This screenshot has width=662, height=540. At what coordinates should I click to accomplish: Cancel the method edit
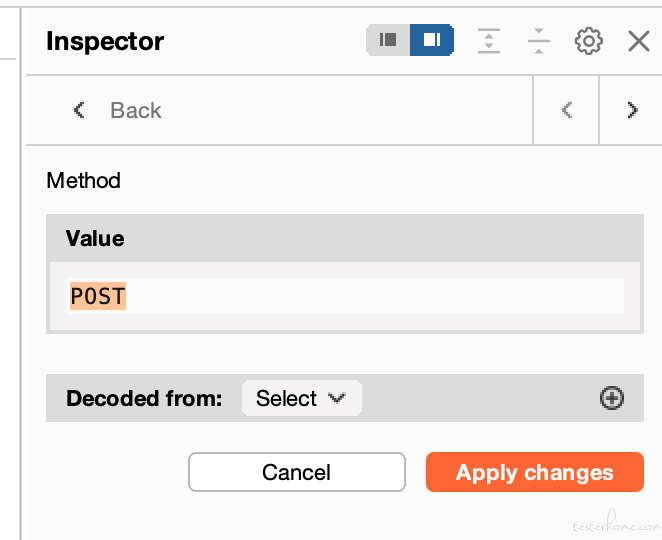(297, 472)
